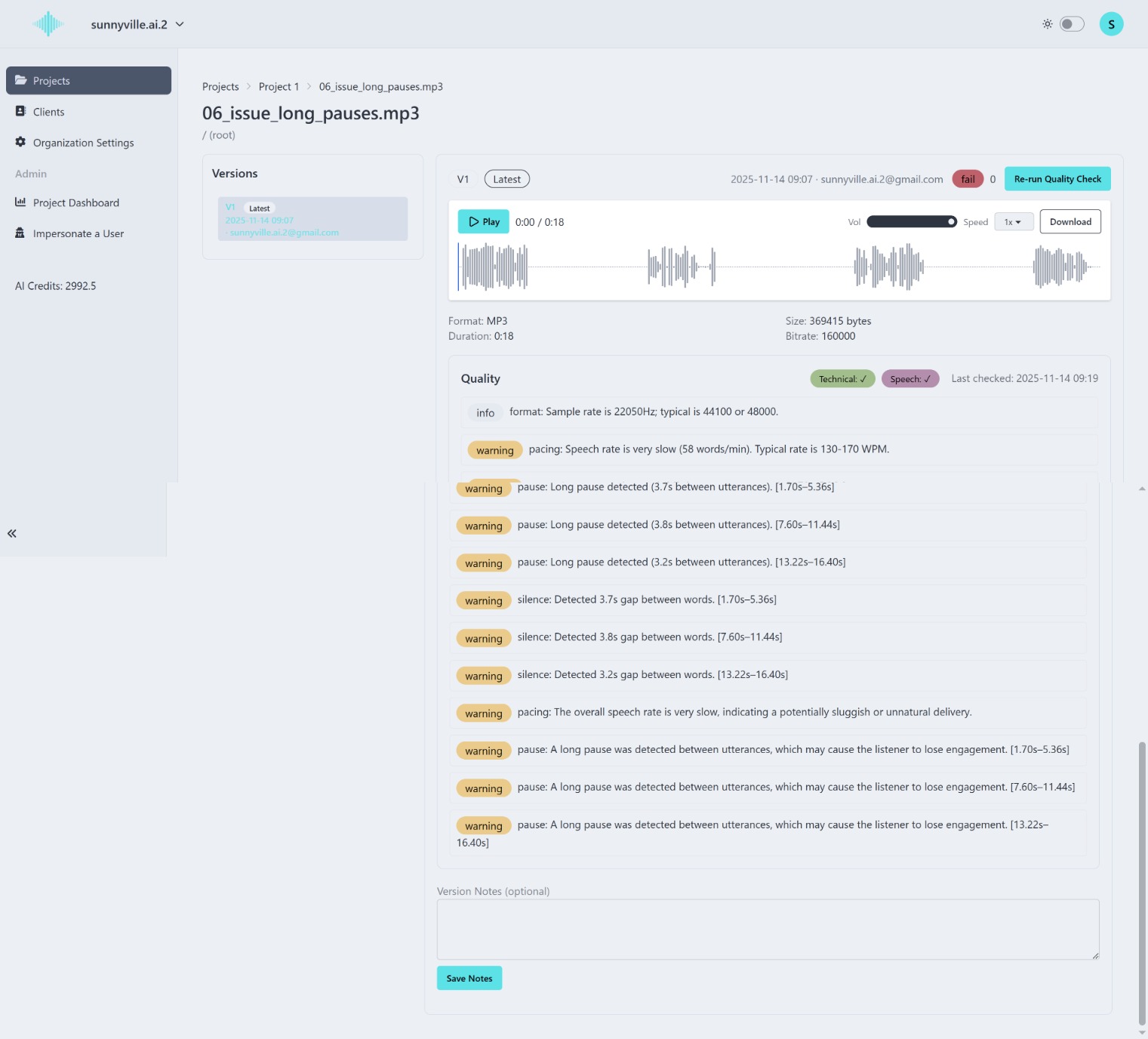
Task: Click the Play icon to start audio playback
Action: [x=474, y=221]
